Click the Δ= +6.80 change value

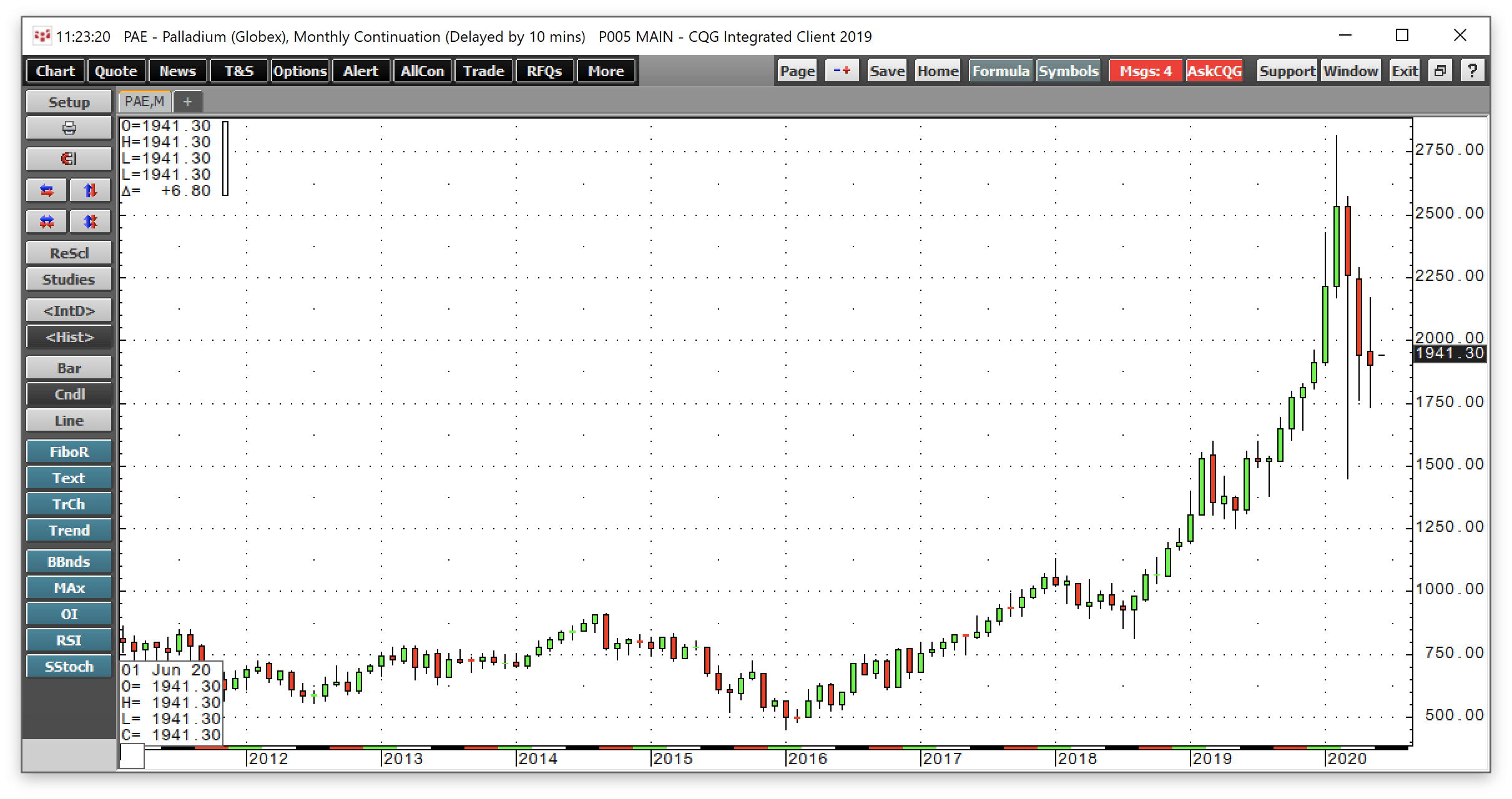(x=166, y=190)
